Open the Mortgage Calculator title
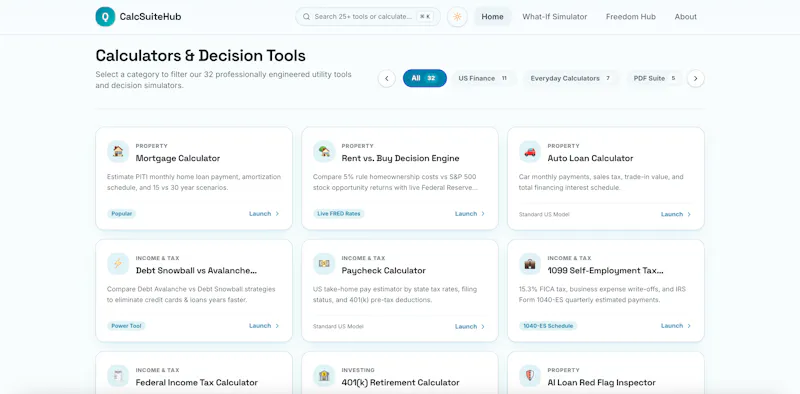Image resolution: width=800 pixels, height=394 pixels. click(x=178, y=158)
